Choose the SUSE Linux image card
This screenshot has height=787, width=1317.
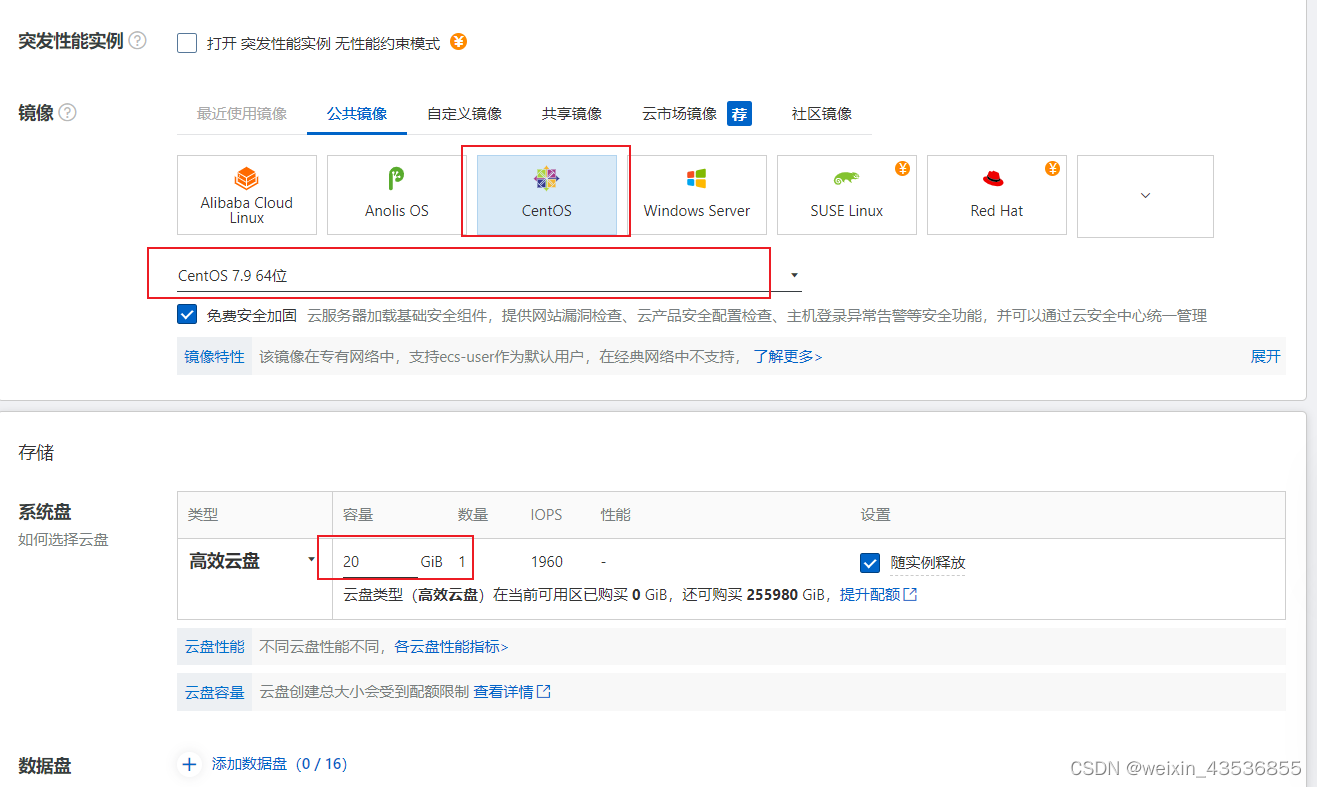point(847,195)
